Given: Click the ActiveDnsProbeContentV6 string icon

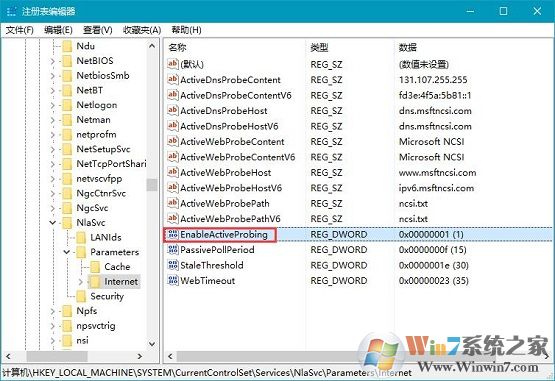Looking at the screenshot, I should 173,95.
